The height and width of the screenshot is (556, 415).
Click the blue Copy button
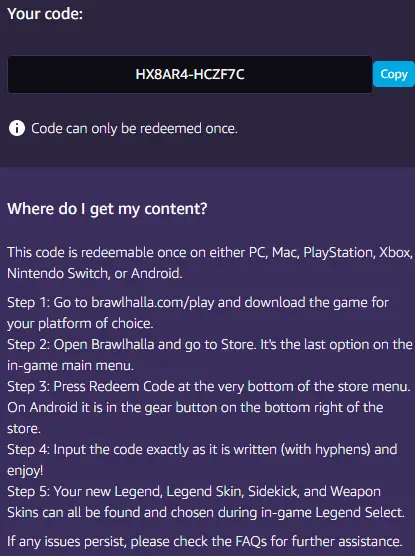[x=394, y=74]
